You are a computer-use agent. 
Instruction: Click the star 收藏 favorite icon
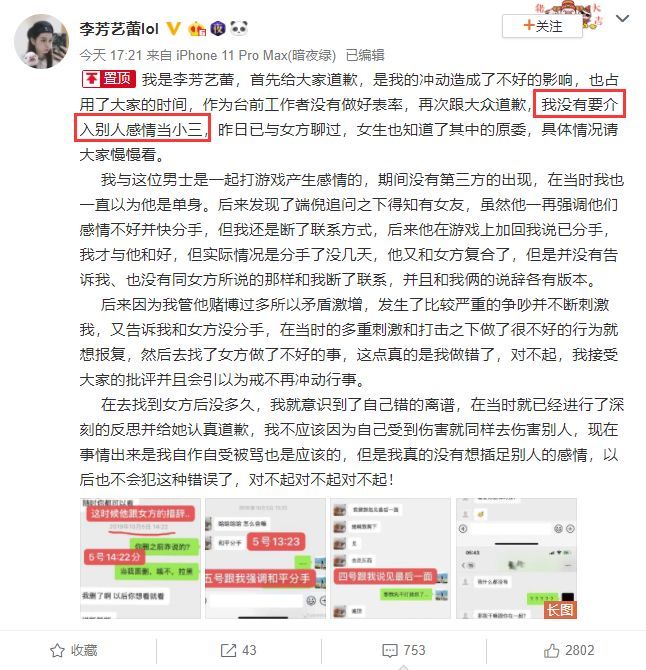click(x=57, y=650)
